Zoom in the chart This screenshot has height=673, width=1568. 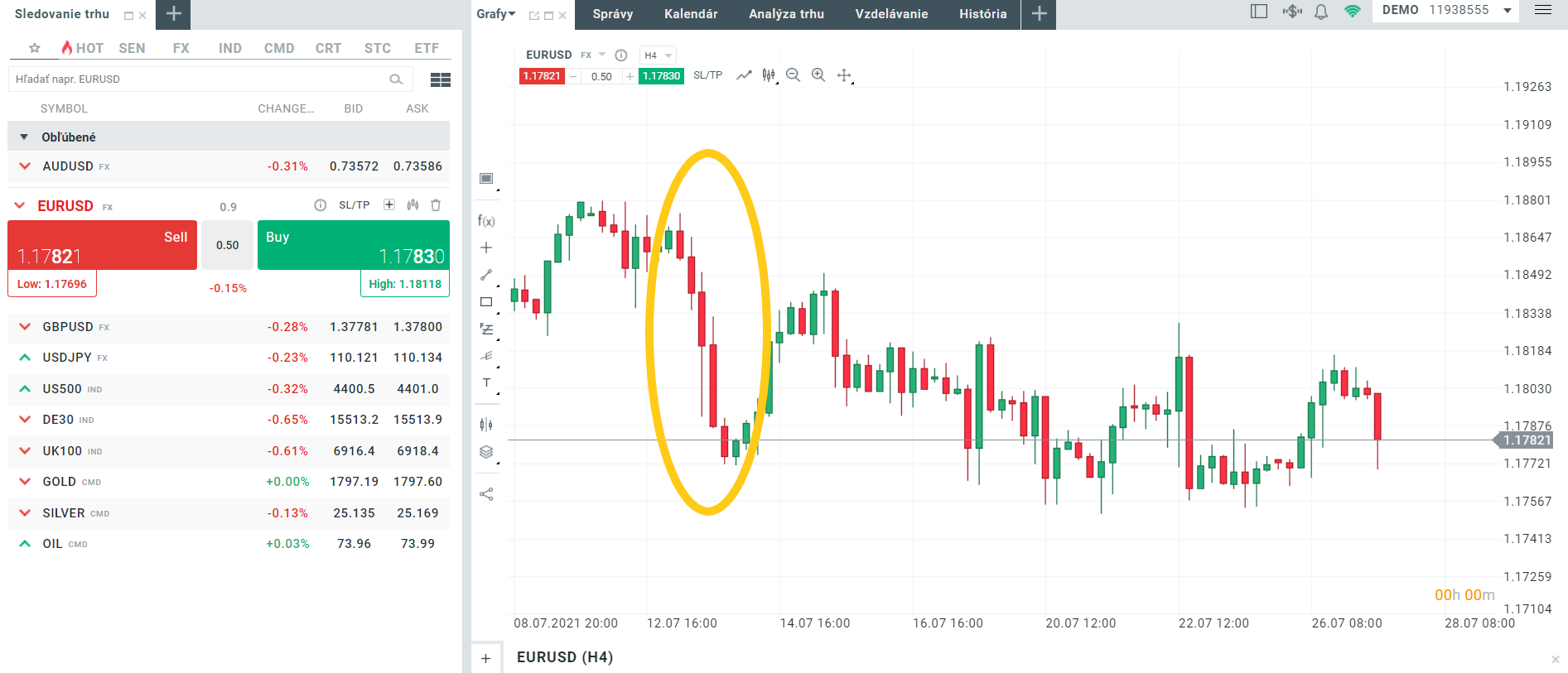point(818,75)
